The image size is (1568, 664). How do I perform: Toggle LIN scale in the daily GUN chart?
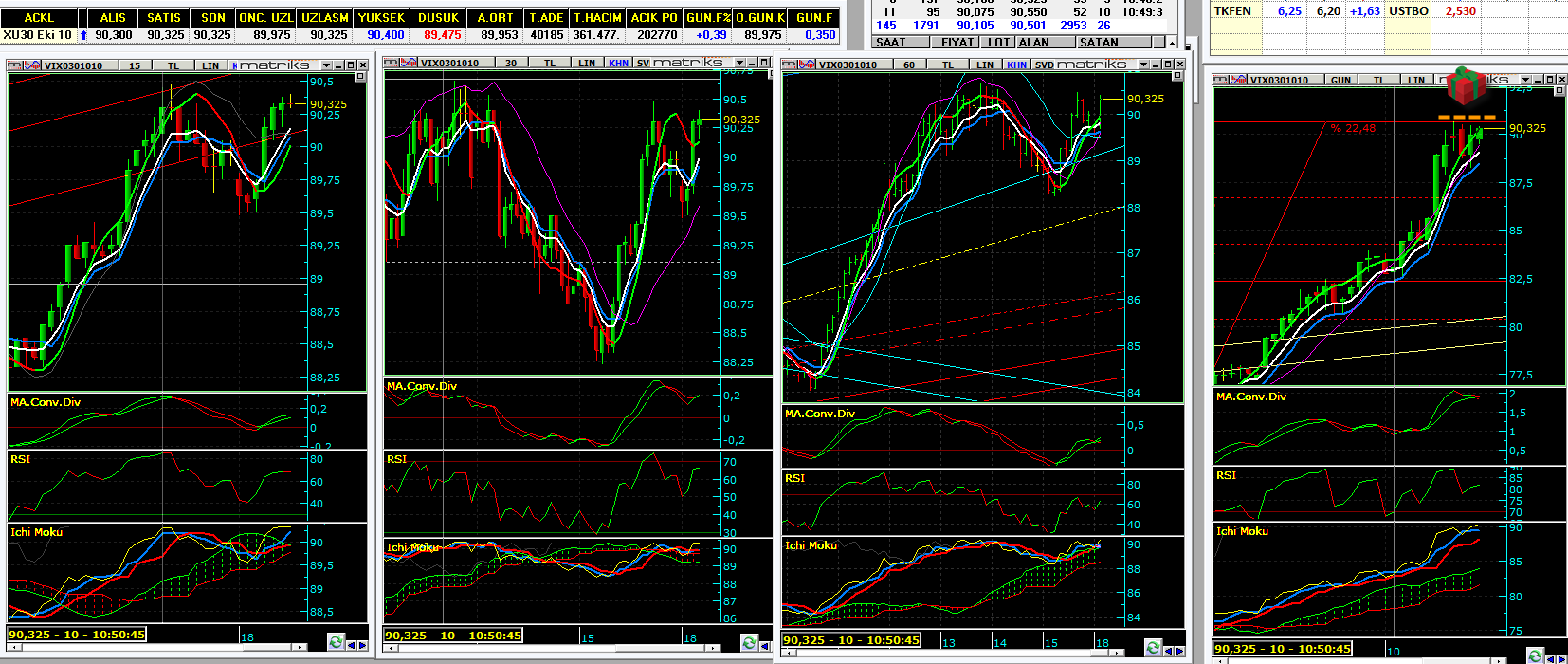click(x=1416, y=80)
